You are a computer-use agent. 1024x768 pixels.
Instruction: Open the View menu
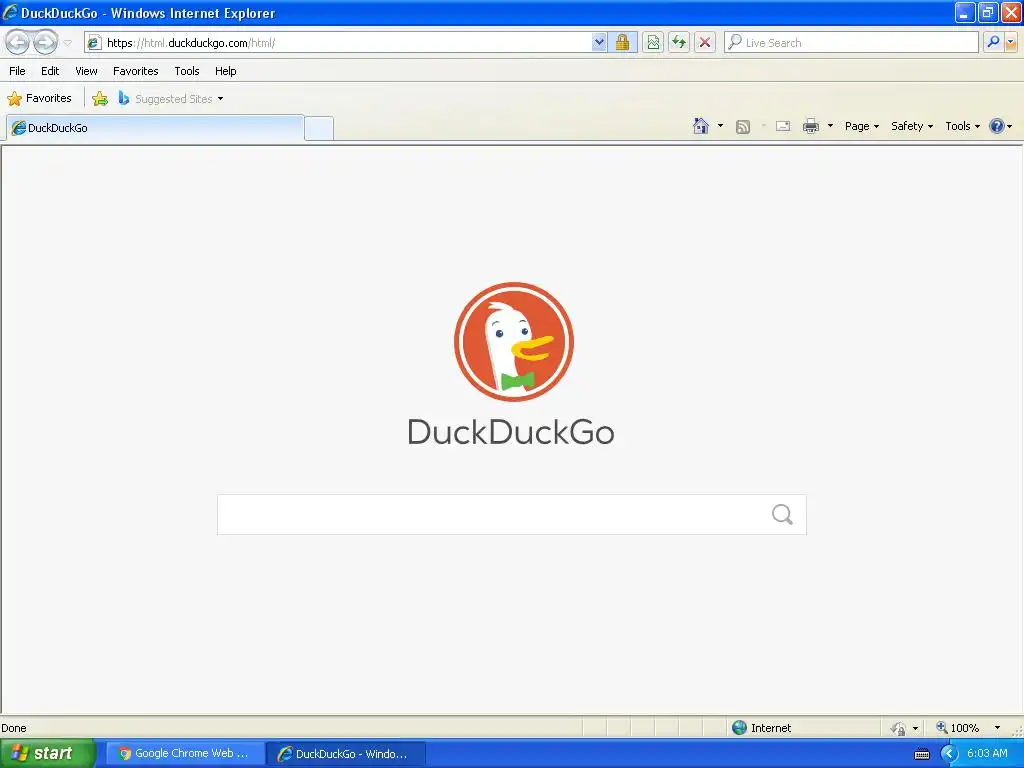click(86, 71)
